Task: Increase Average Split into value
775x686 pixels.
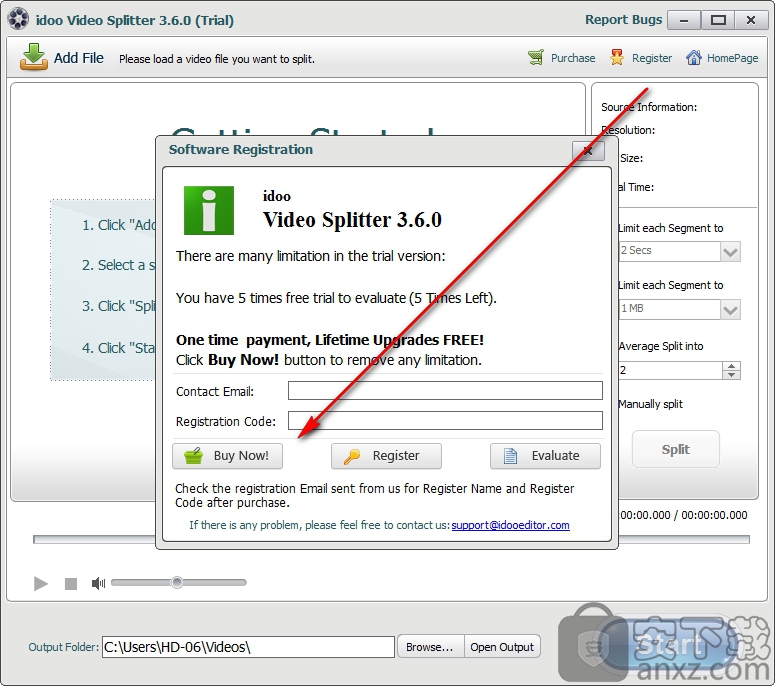Action: 731,366
